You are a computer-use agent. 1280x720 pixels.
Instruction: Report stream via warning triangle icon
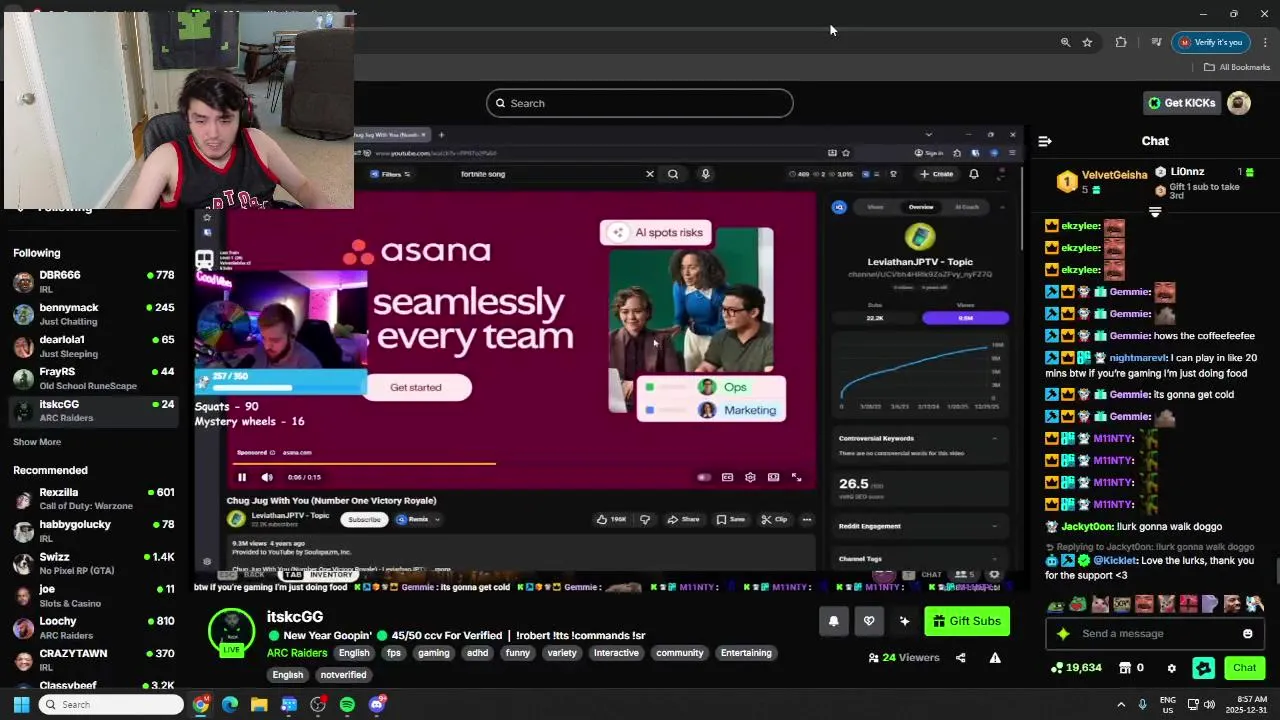pos(995,658)
